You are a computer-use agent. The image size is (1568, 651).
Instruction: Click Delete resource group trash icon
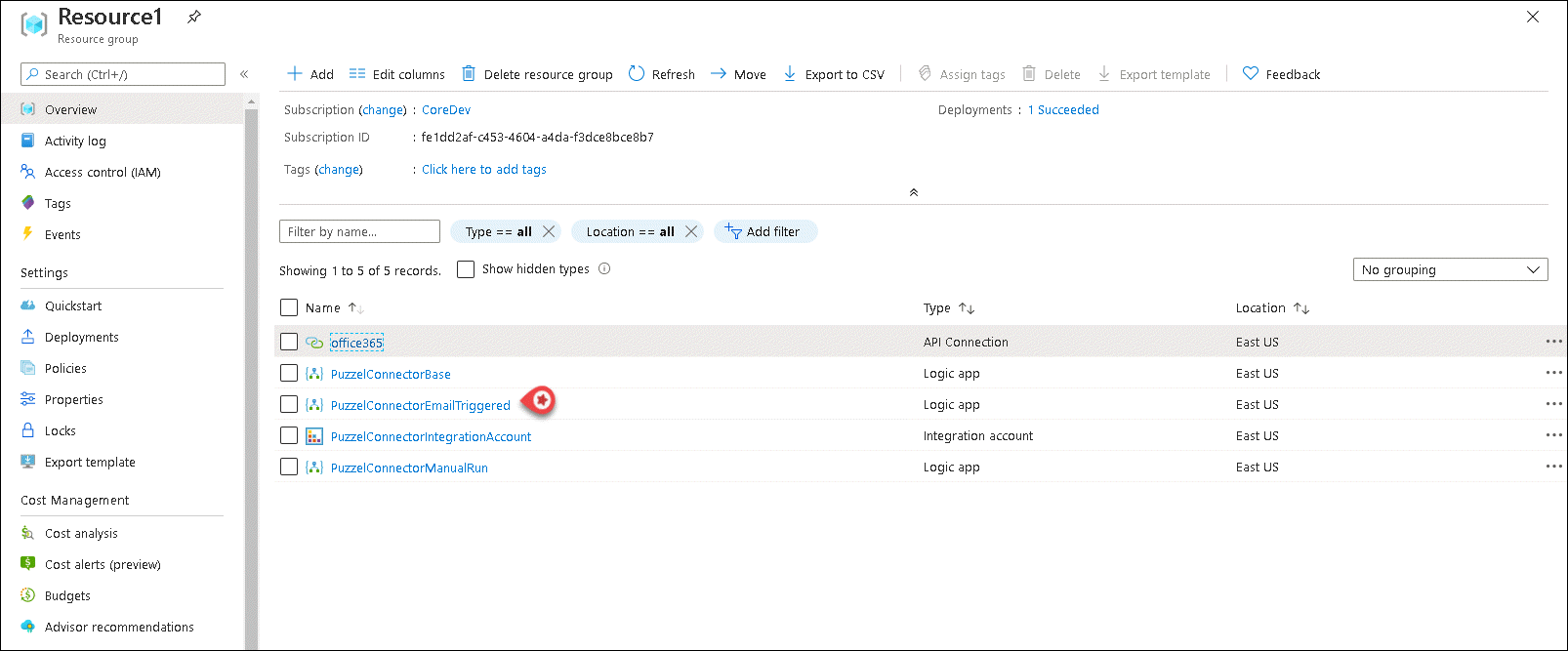(x=469, y=74)
